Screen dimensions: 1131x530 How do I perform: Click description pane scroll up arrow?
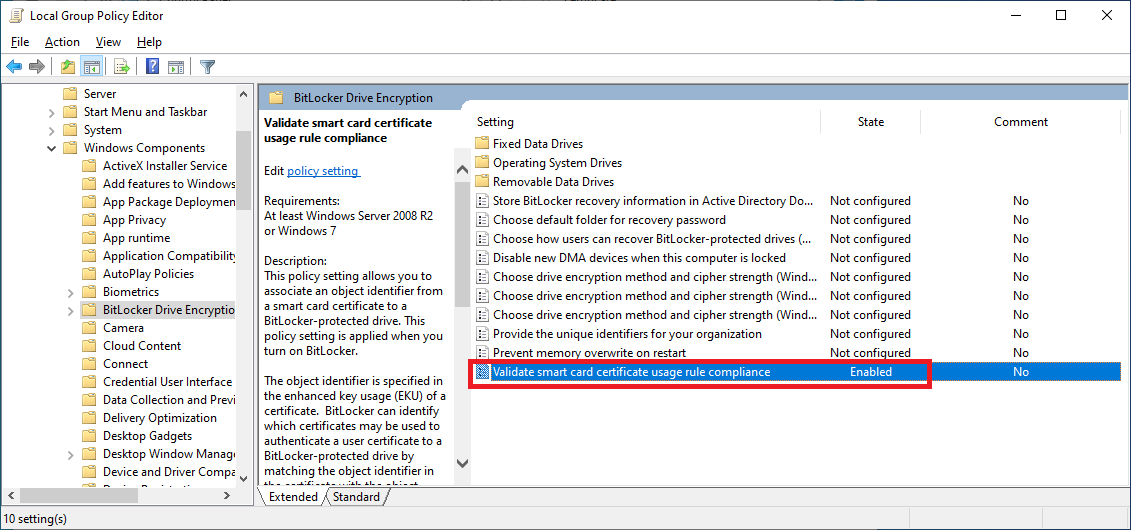pyautogui.click(x=462, y=170)
